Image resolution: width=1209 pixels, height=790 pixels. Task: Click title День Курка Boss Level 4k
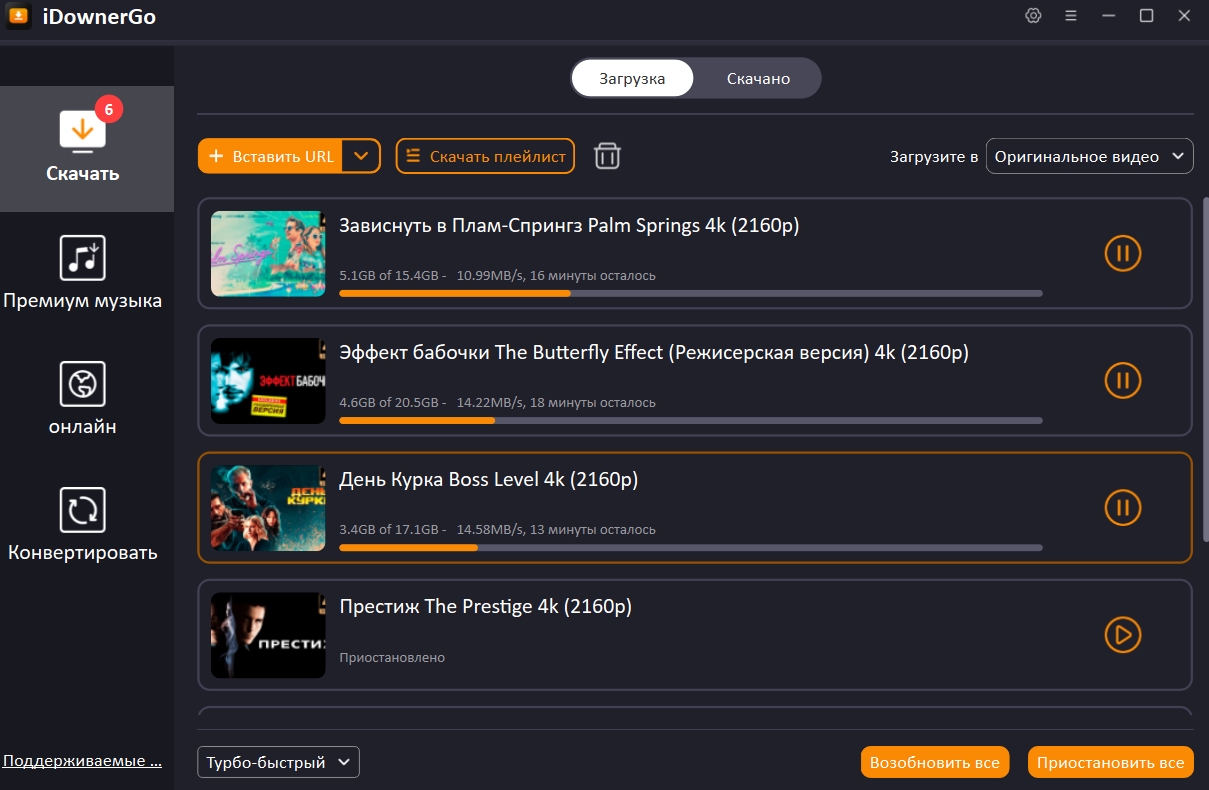point(489,480)
